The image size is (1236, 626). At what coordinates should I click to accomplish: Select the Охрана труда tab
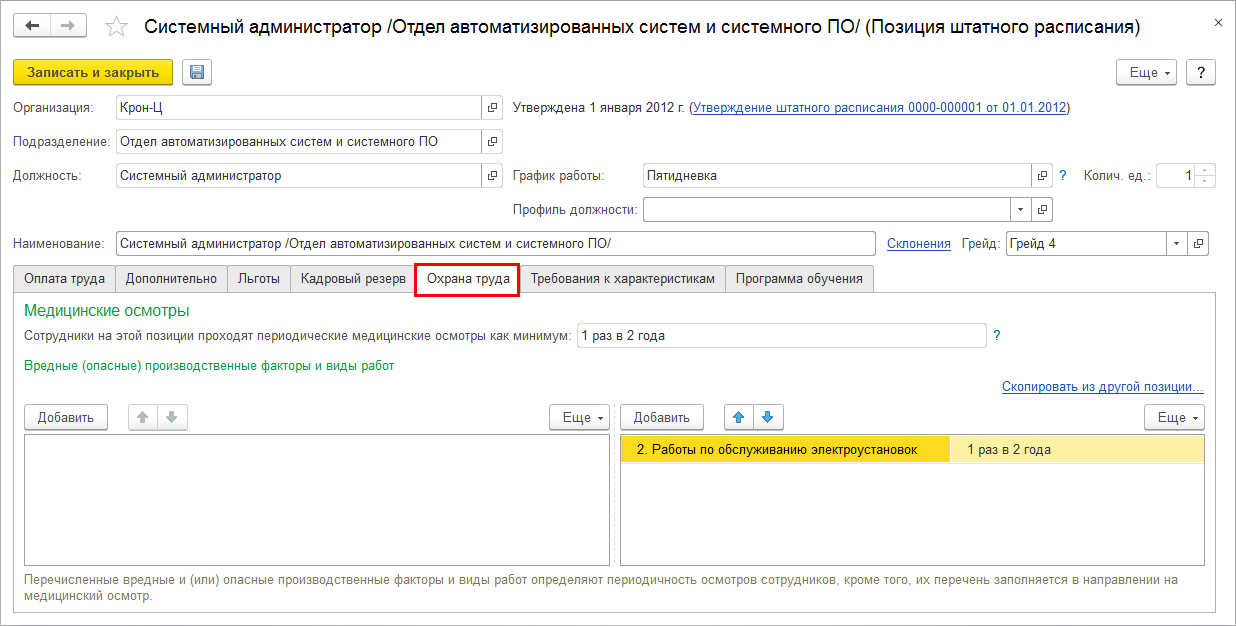[x=468, y=279]
